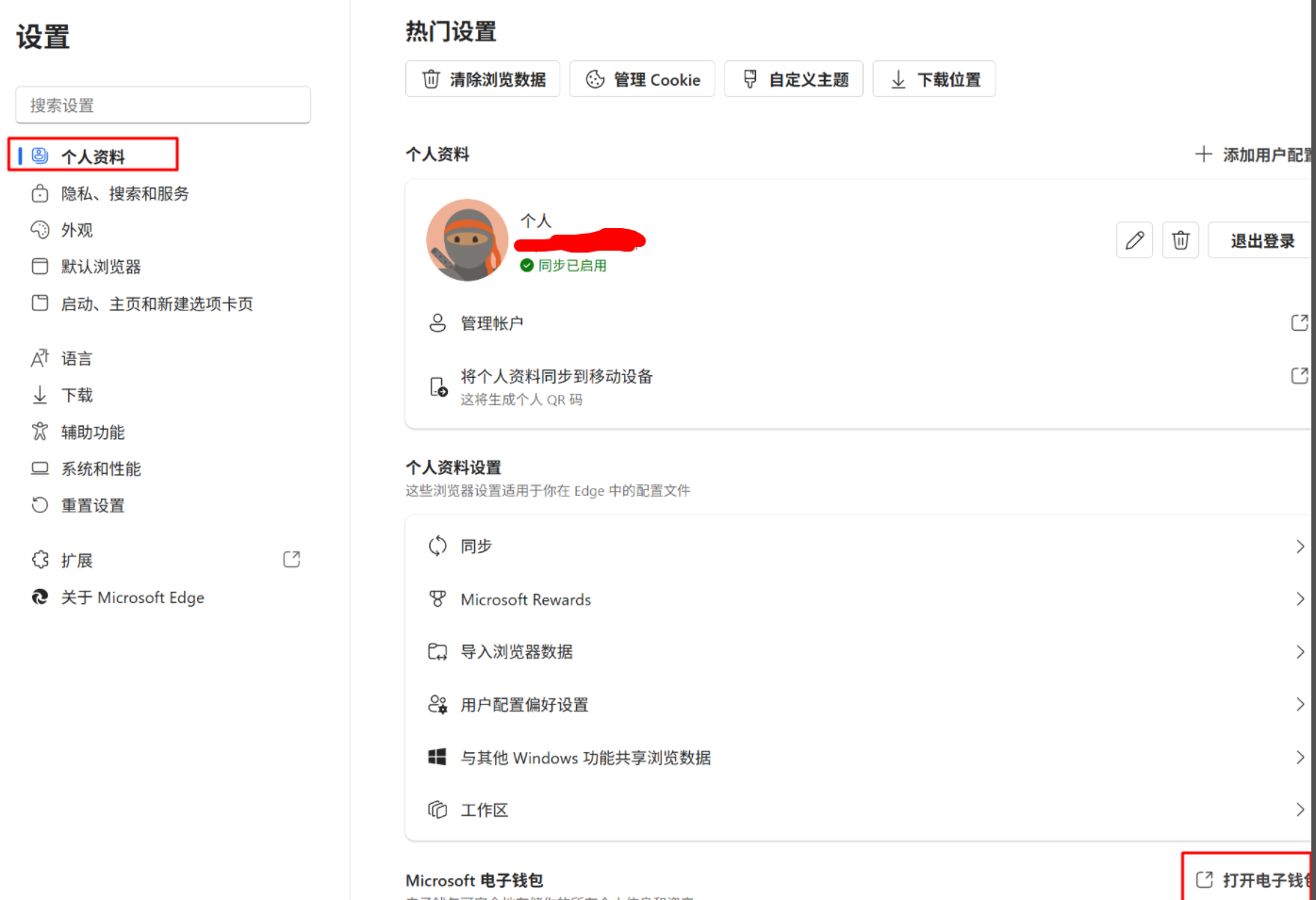Click the browser icon next to 默认浏览器
The width and height of the screenshot is (1316, 900).
[x=40, y=267]
